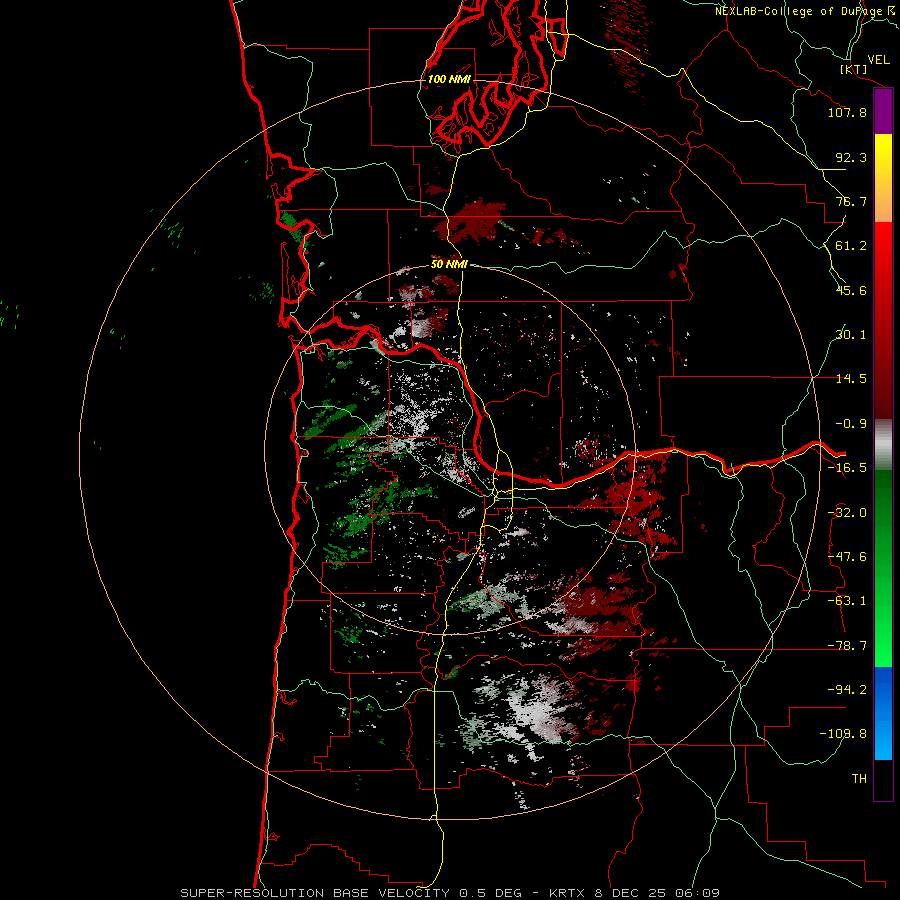900x900 pixels.
Task: Click the -32.0 velocity scale value
Action: (847, 513)
